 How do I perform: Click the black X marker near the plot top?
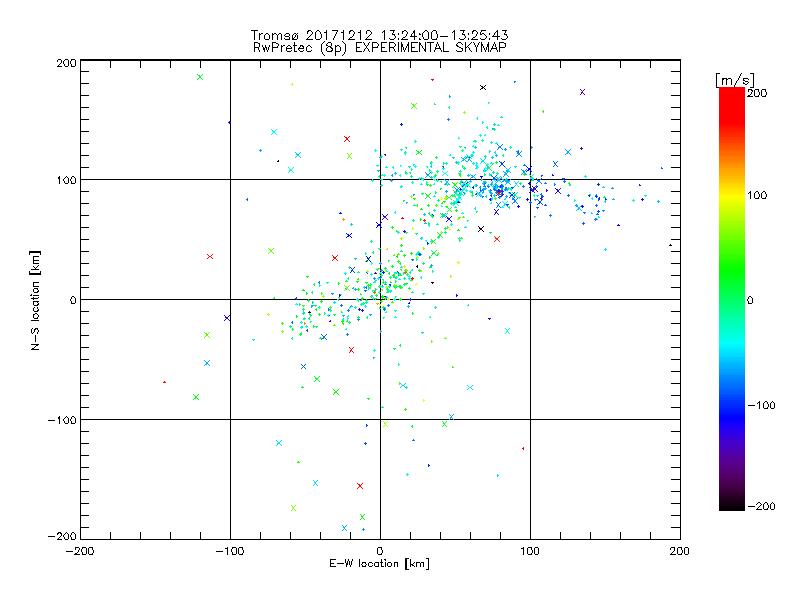(483, 87)
